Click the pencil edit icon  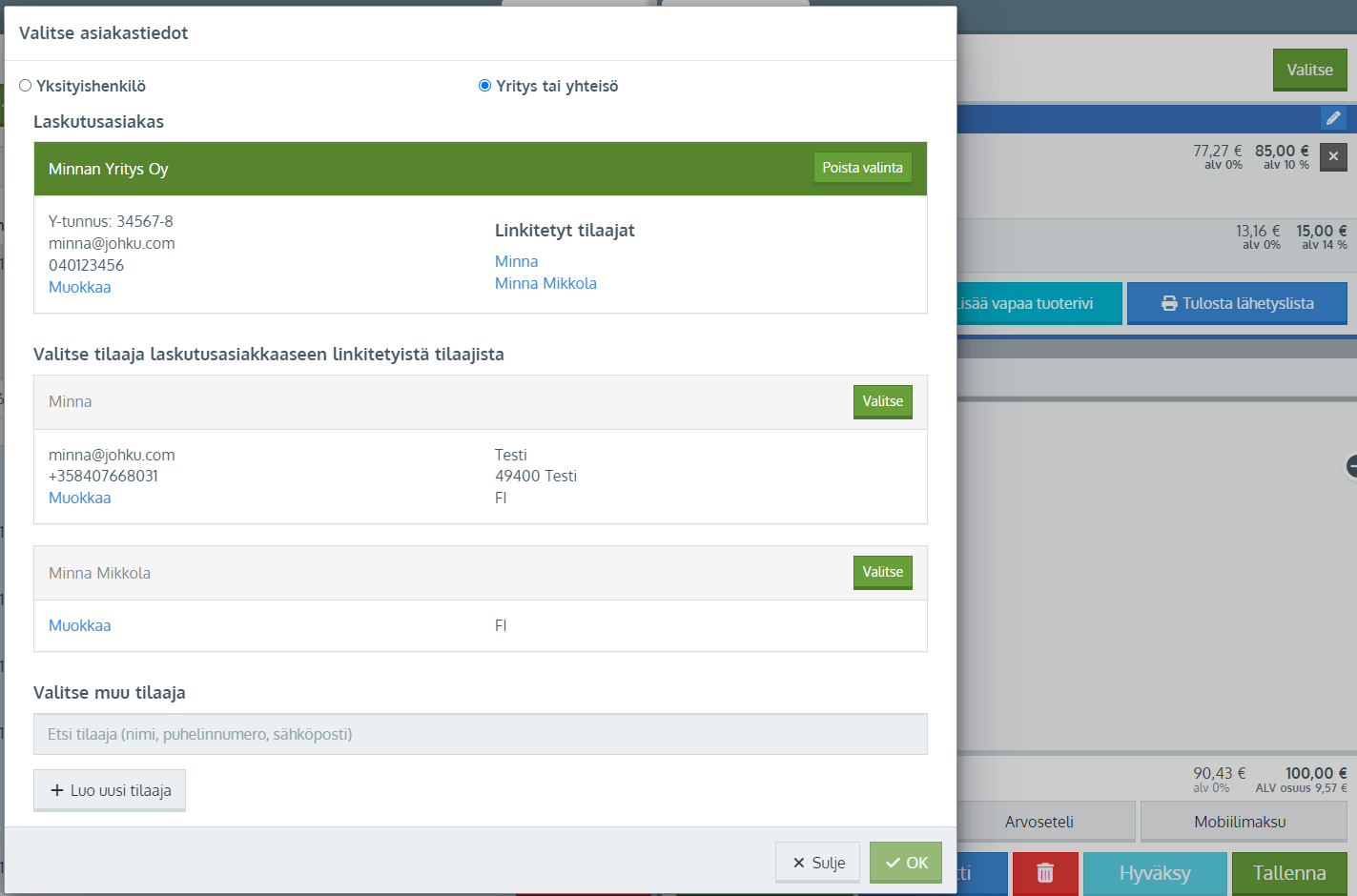click(x=1332, y=118)
